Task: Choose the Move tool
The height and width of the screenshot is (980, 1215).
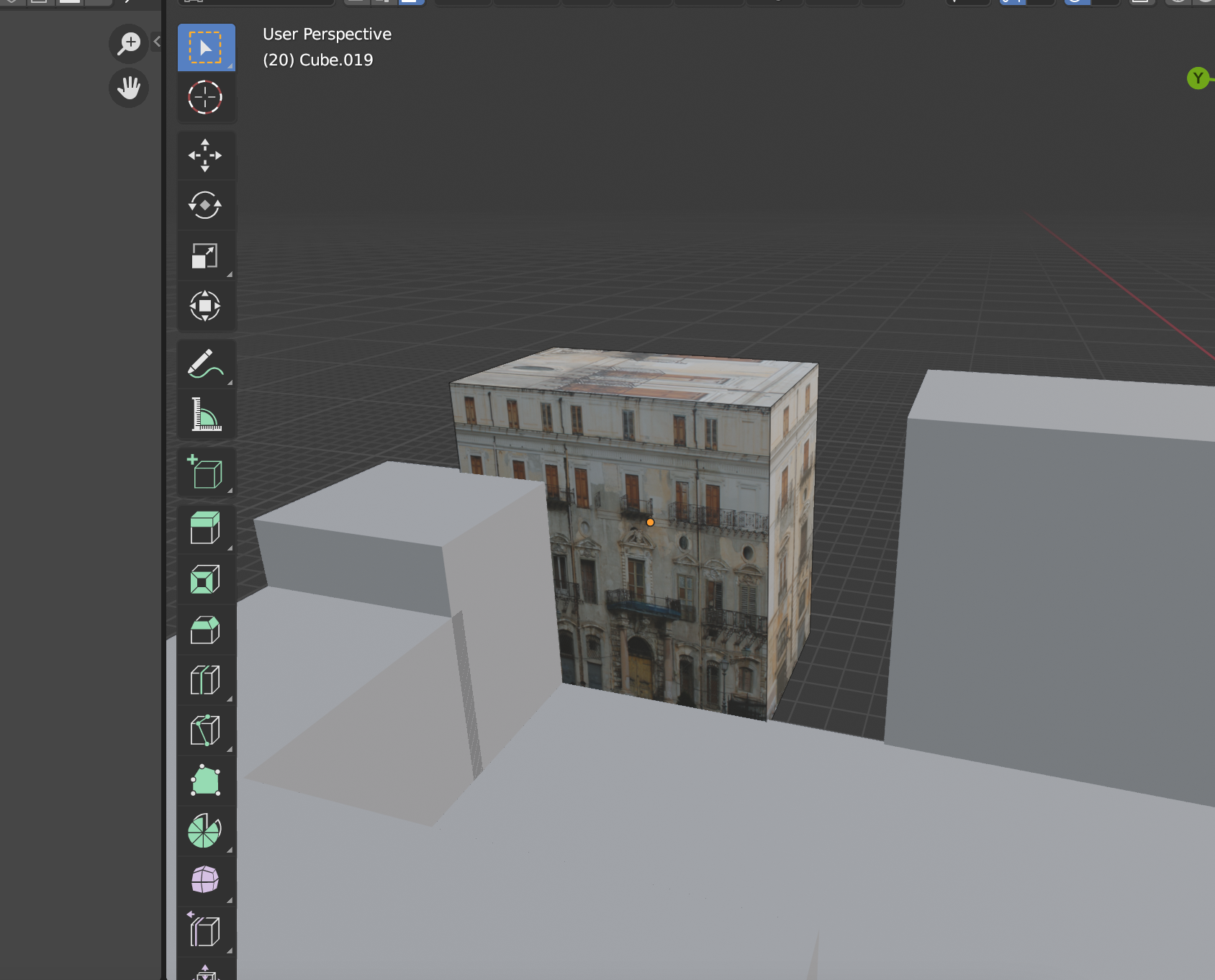Action: [x=206, y=155]
